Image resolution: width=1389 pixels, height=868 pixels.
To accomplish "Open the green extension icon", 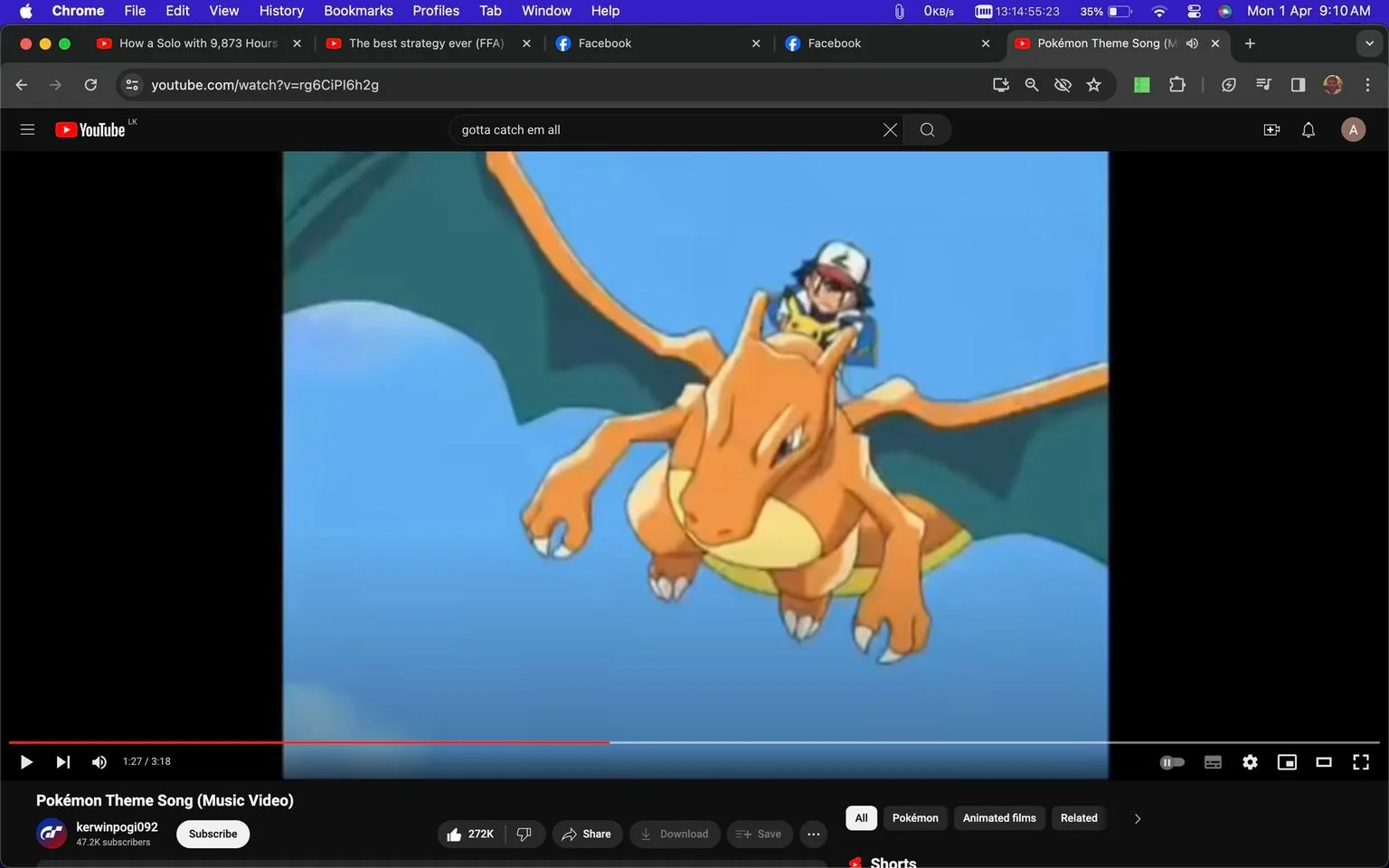I will click(x=1142, y=84).
